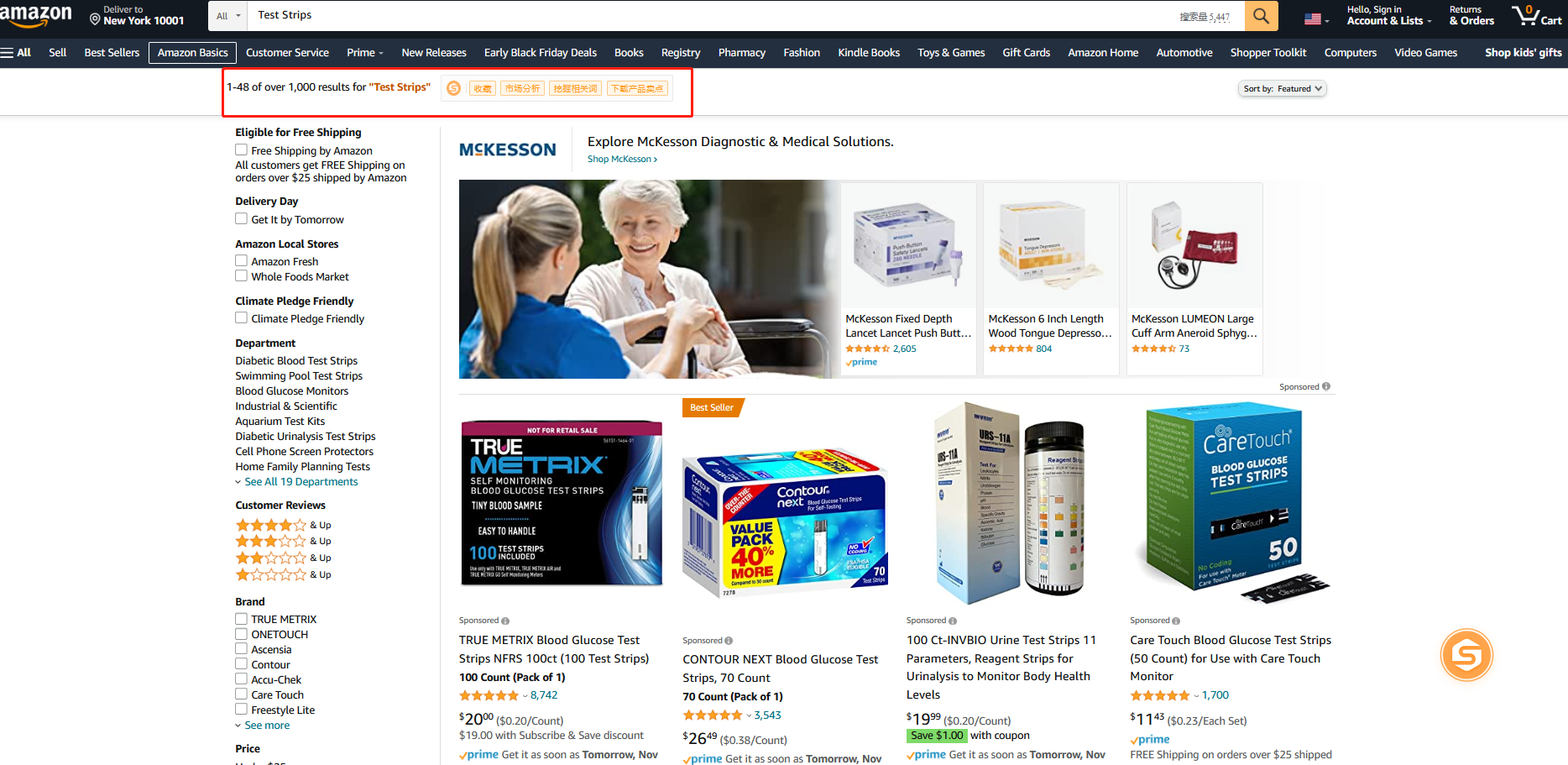The image size is (1568, 765).
Task: Click the US flag language selector
Action: tap(1316, 19)
